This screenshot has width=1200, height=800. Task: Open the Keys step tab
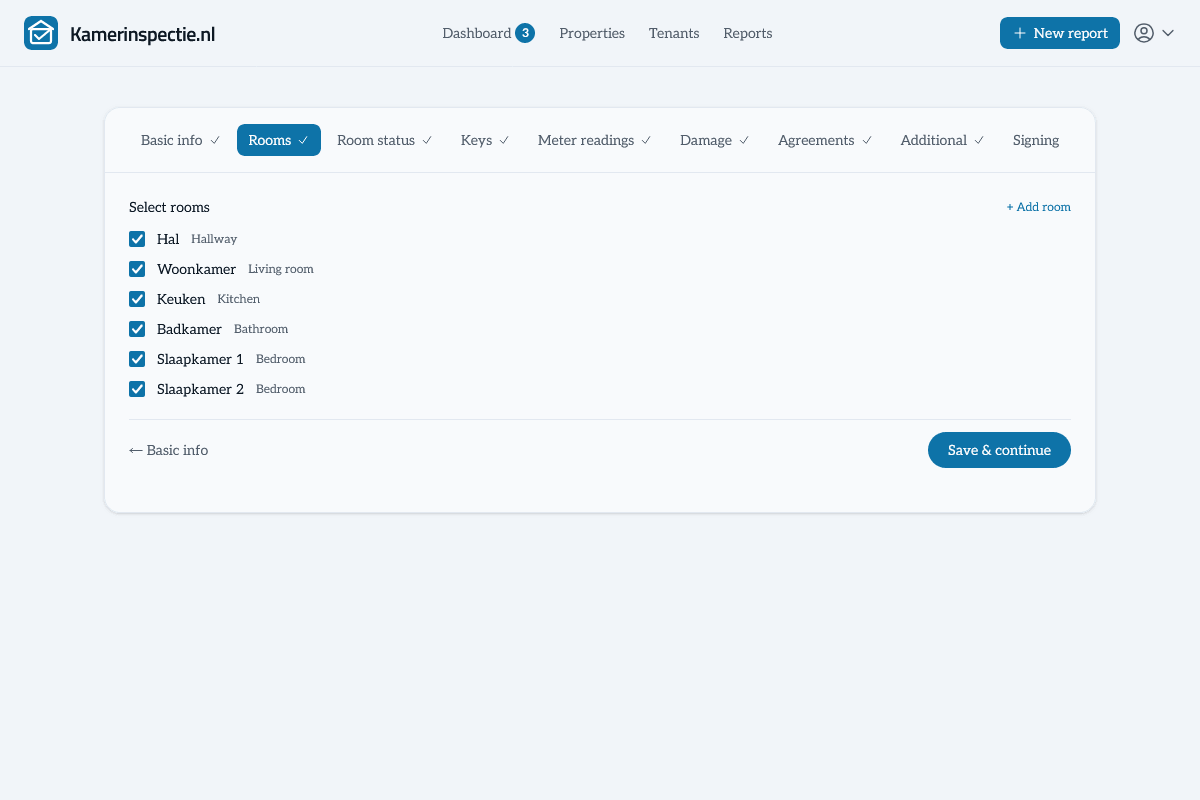click(x=485, y=140)
